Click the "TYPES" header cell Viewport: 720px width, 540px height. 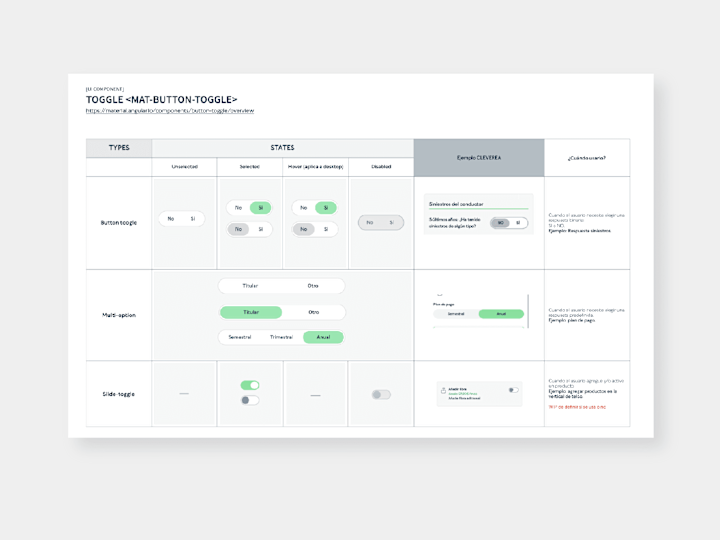point(119,148)
